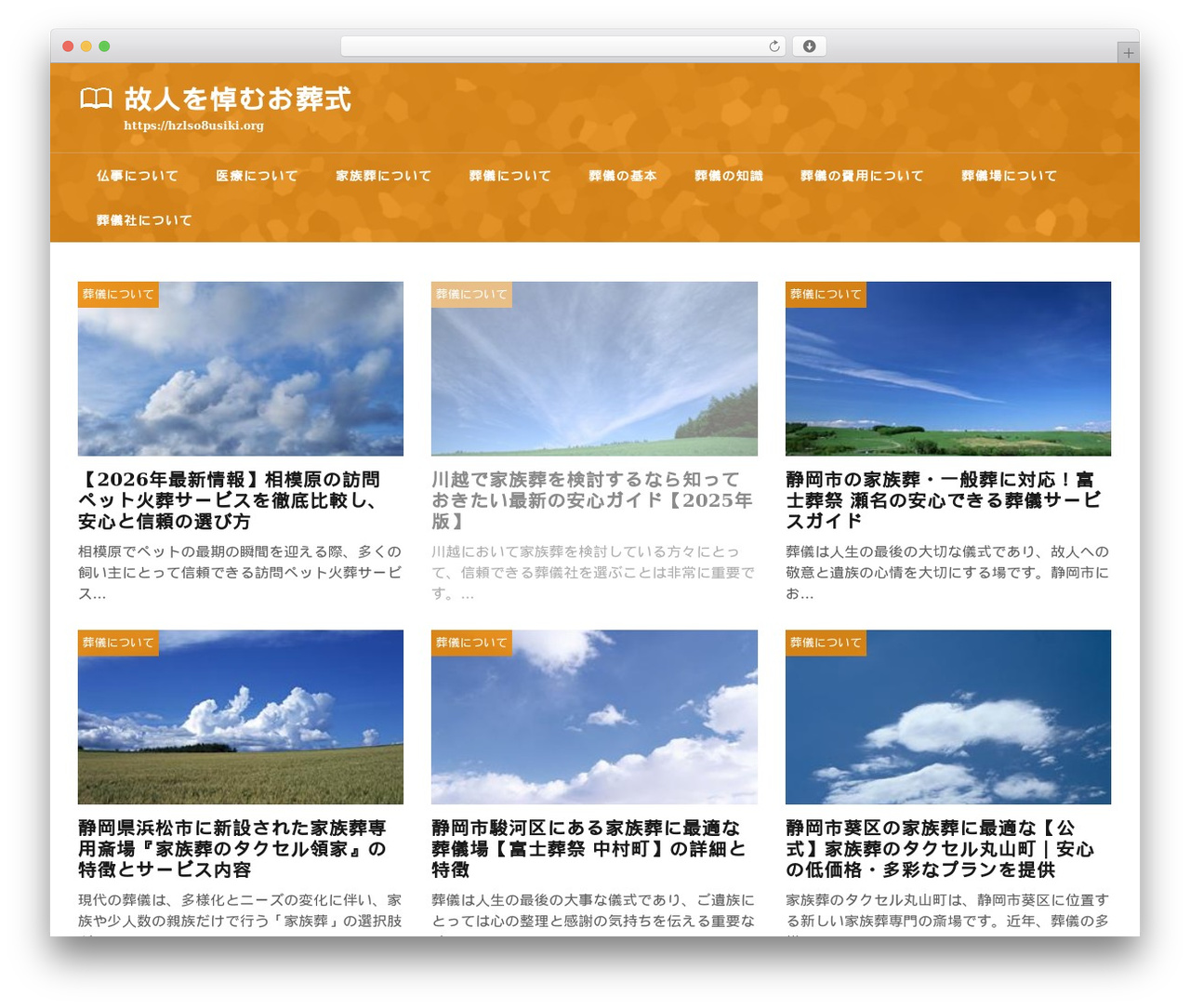Click the 葬儀について tag on the 葵区 article
The height and width of the screenshot is (1008, 1190).
tap(826, 643)
